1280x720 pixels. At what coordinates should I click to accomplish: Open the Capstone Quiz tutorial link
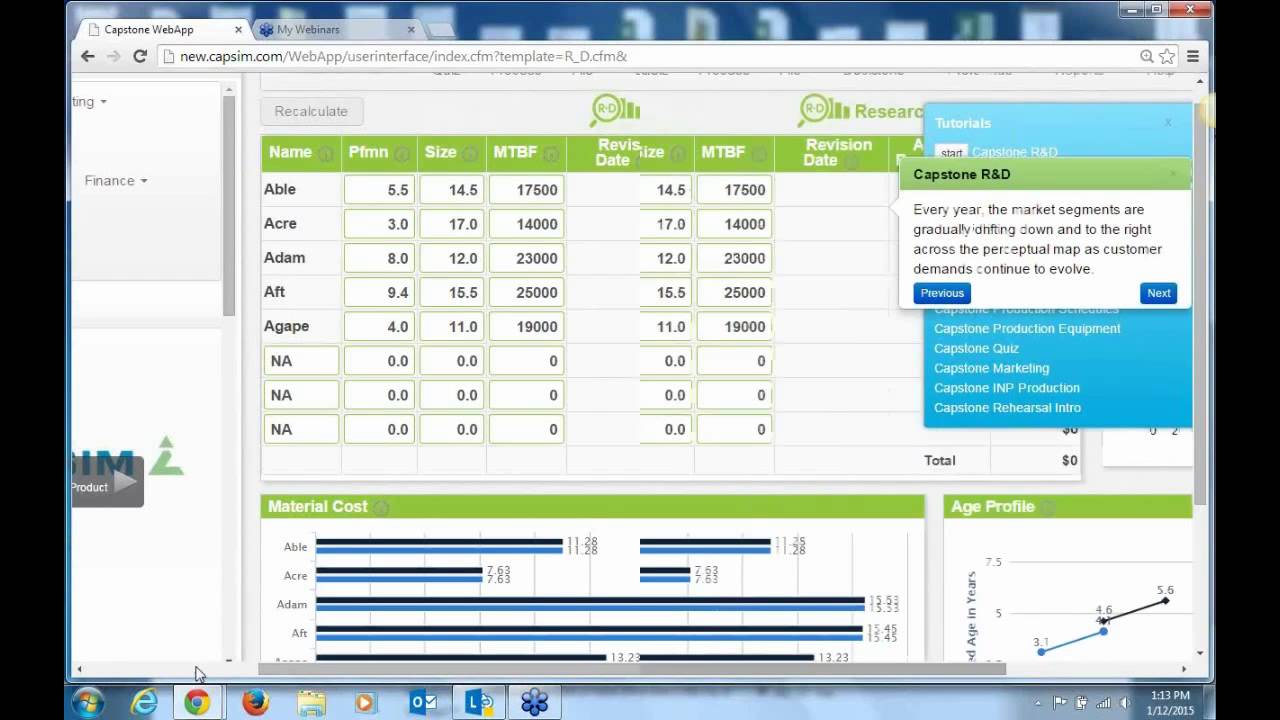tap(976, 349)
